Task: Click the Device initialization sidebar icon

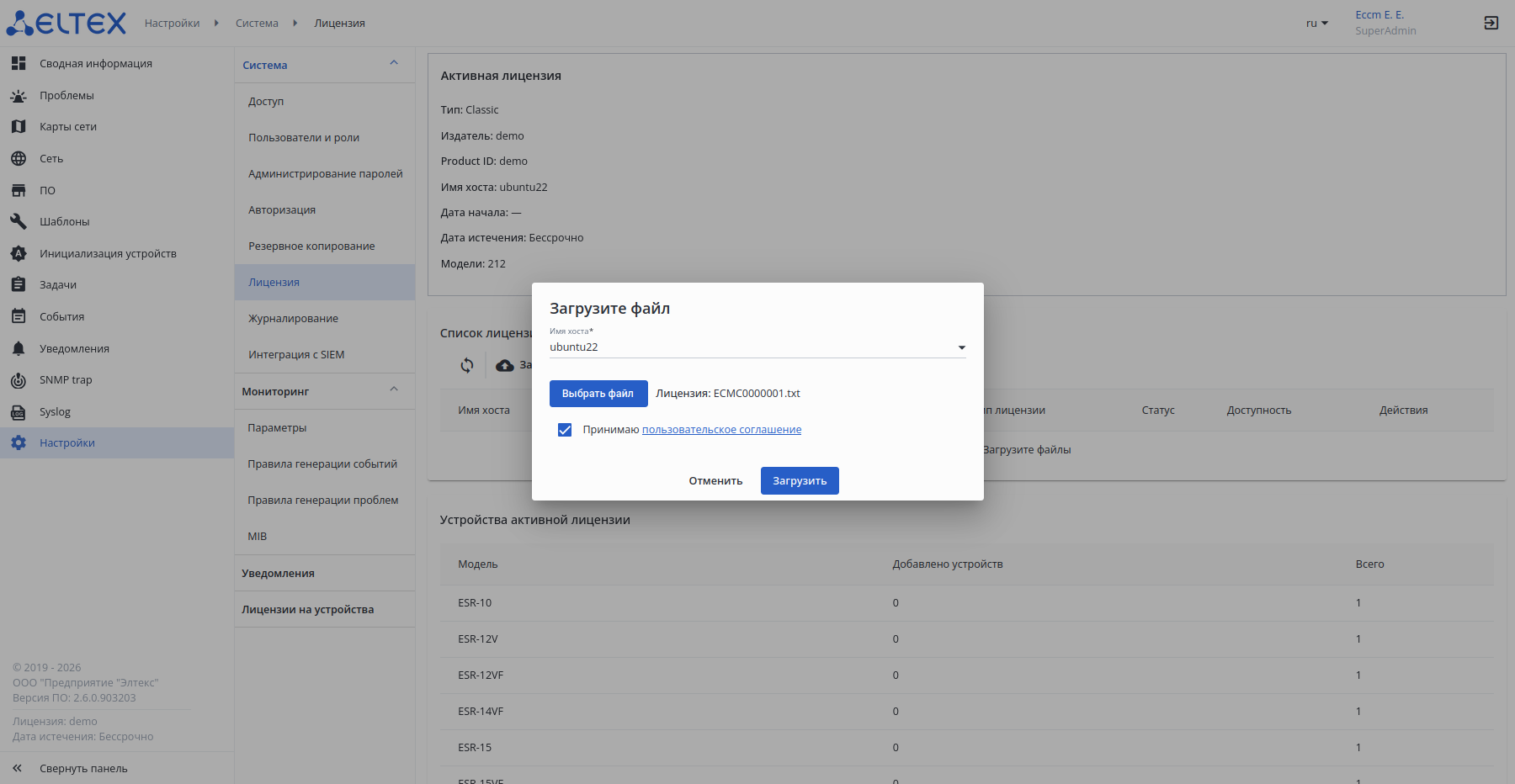Action: (x=19, y=254)
